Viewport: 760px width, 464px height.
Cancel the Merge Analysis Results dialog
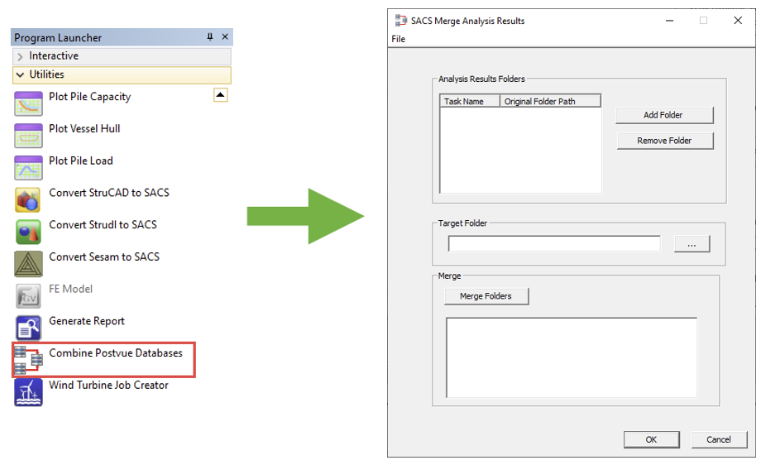coord(719,440)
